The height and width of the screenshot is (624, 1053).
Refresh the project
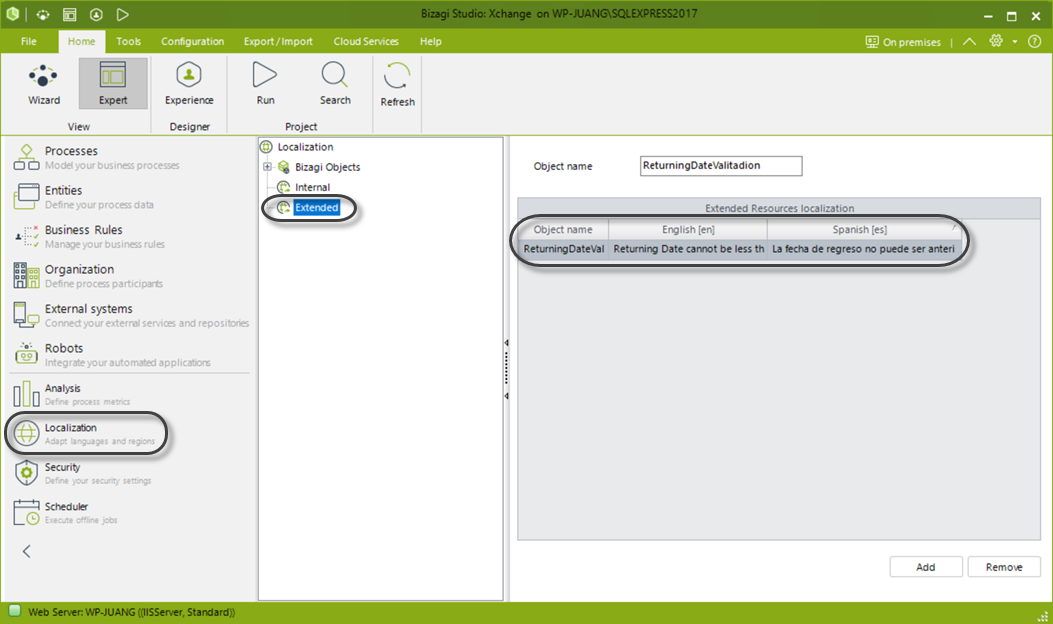point(397,85)
